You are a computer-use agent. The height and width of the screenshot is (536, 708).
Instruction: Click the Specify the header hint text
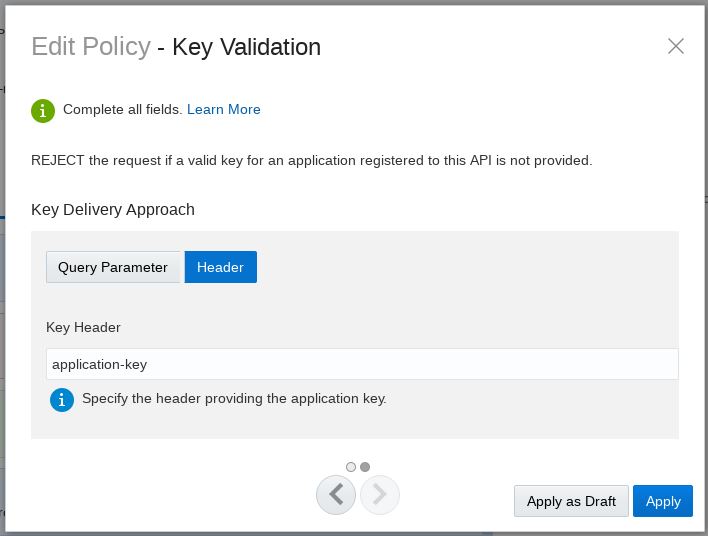[234, 398]
